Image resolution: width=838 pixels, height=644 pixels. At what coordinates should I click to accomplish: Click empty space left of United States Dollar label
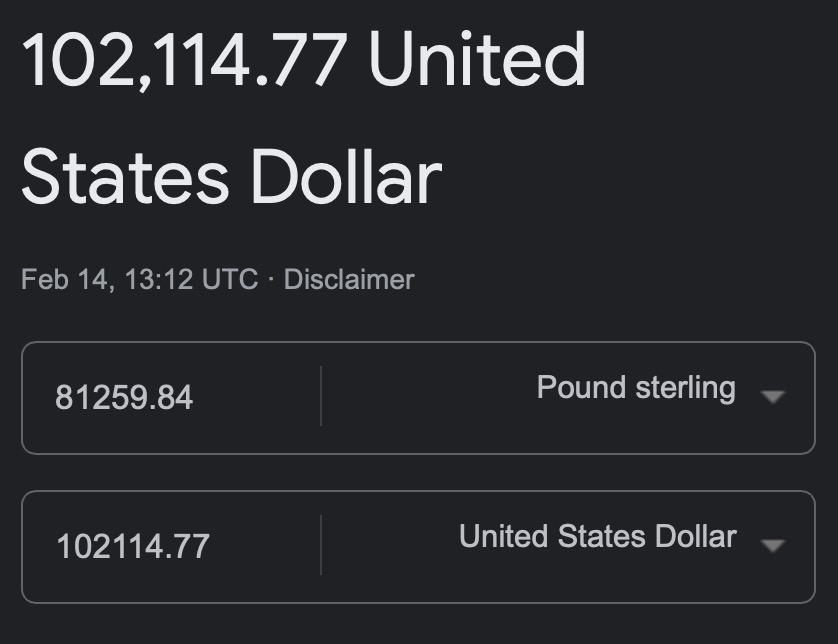[x=390, y=545]
